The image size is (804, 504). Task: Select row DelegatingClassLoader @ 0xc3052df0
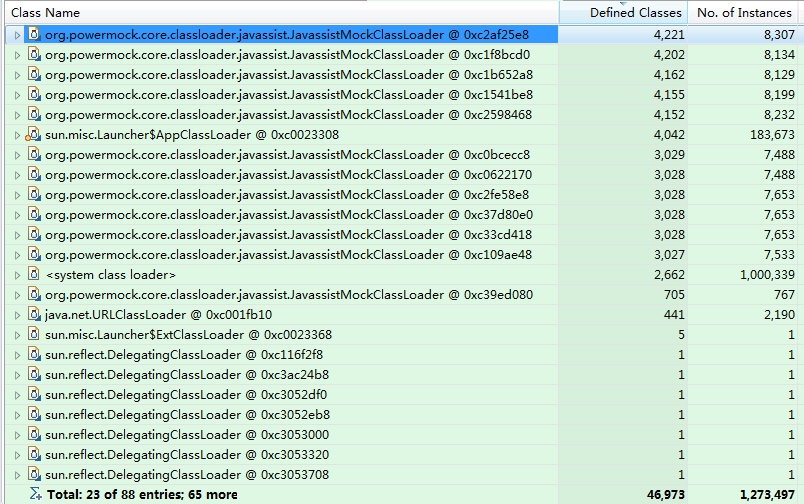pyautogui.click(x=401, y=394)
